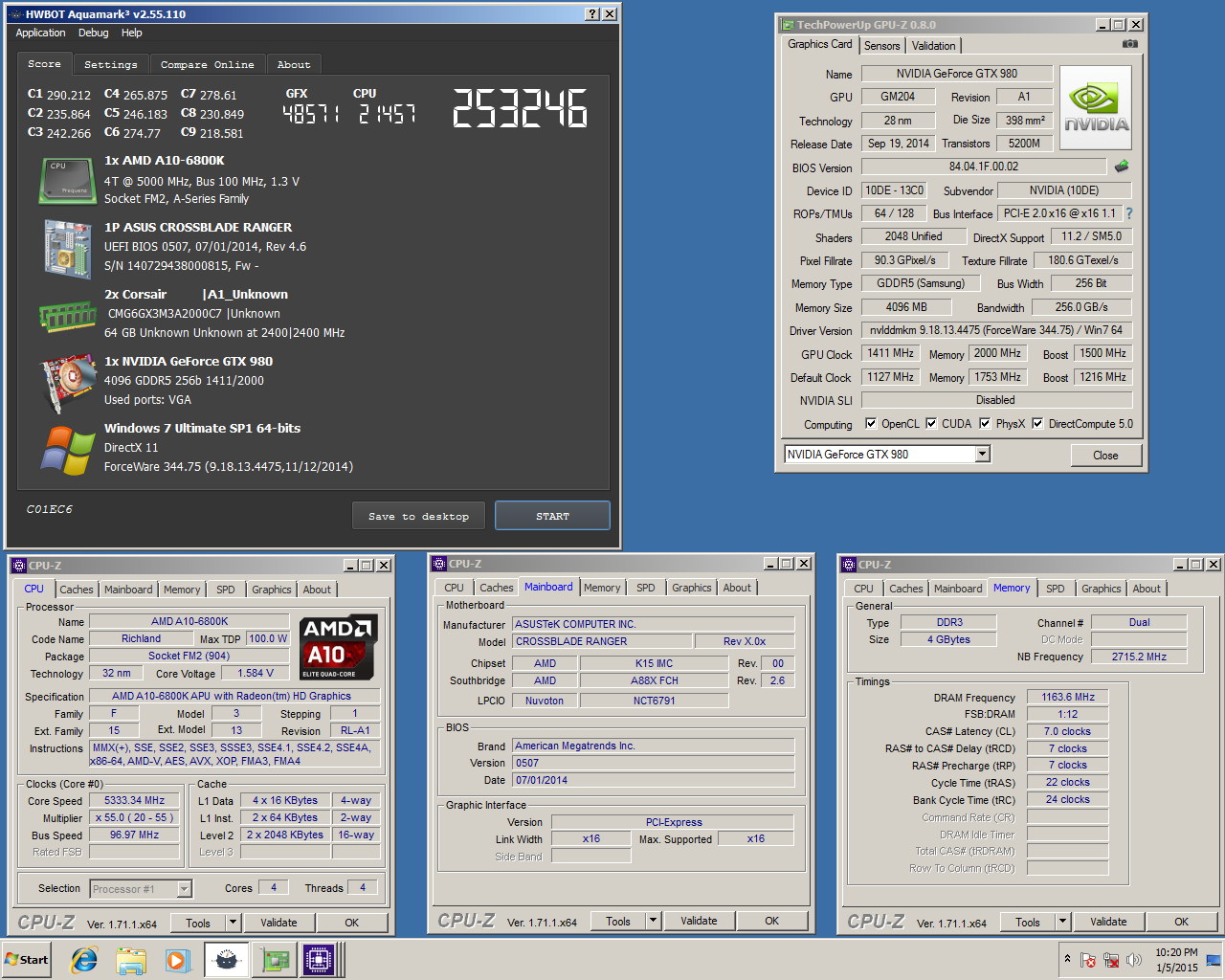Click the GPU Clock 1411 MHz field
This screenshot has height=980, width=1225.
890,353
